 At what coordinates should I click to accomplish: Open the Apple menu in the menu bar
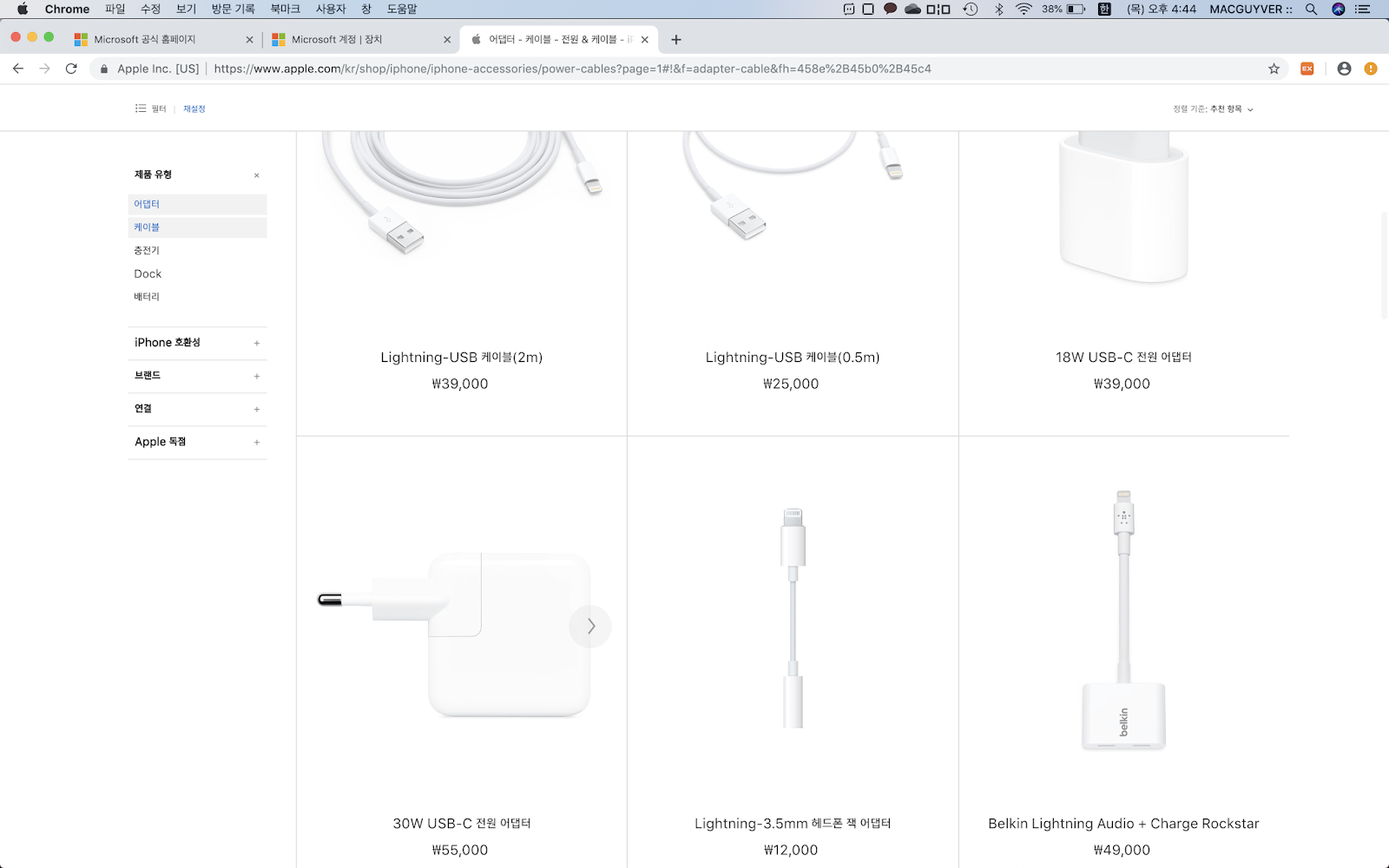(x=23, y=9)
